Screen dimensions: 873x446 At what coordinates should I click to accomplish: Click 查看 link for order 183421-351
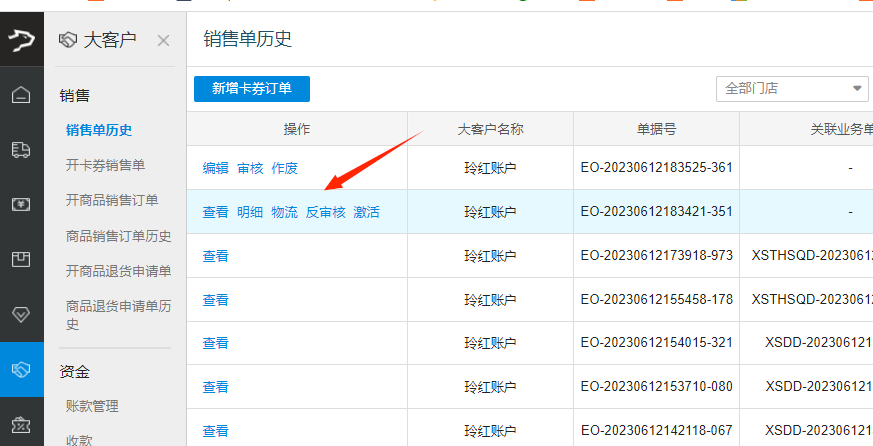[215, 212]
